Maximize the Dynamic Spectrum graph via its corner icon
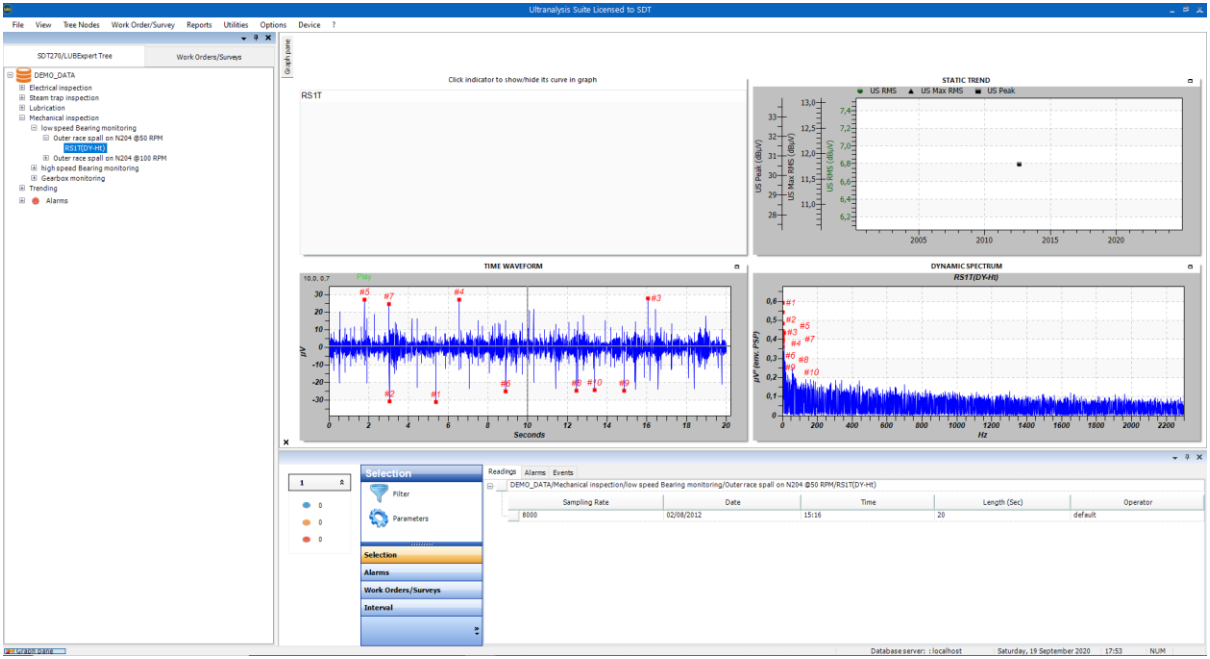 (x=1189, y=266)
